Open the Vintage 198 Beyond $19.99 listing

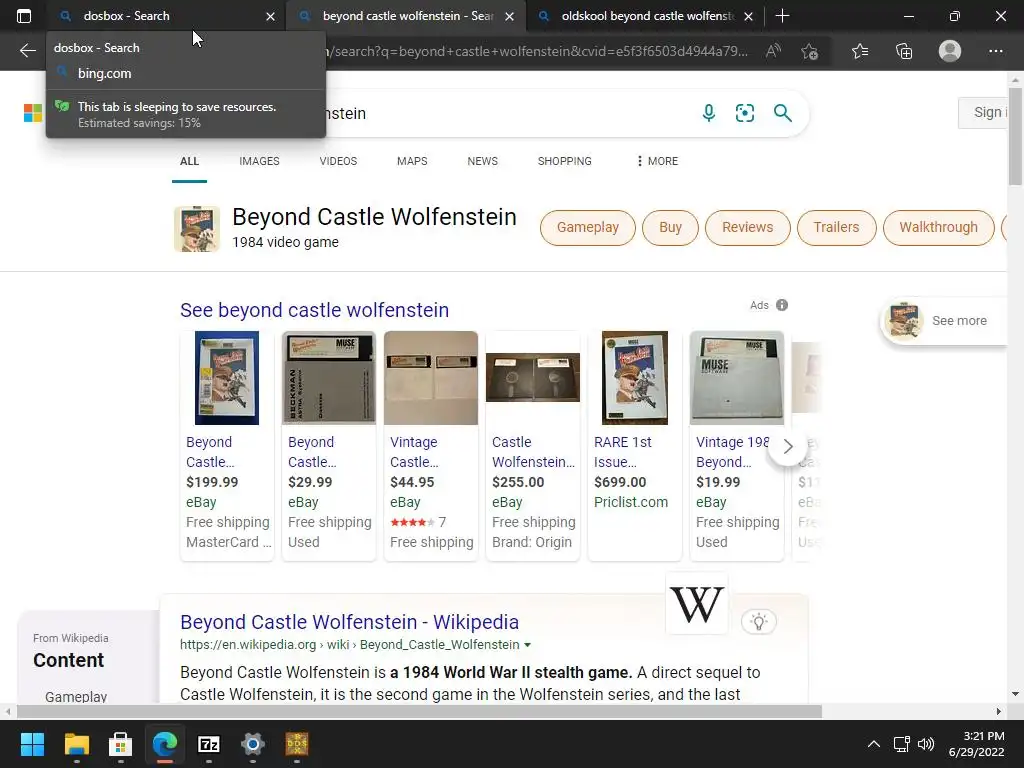[737, 445]
